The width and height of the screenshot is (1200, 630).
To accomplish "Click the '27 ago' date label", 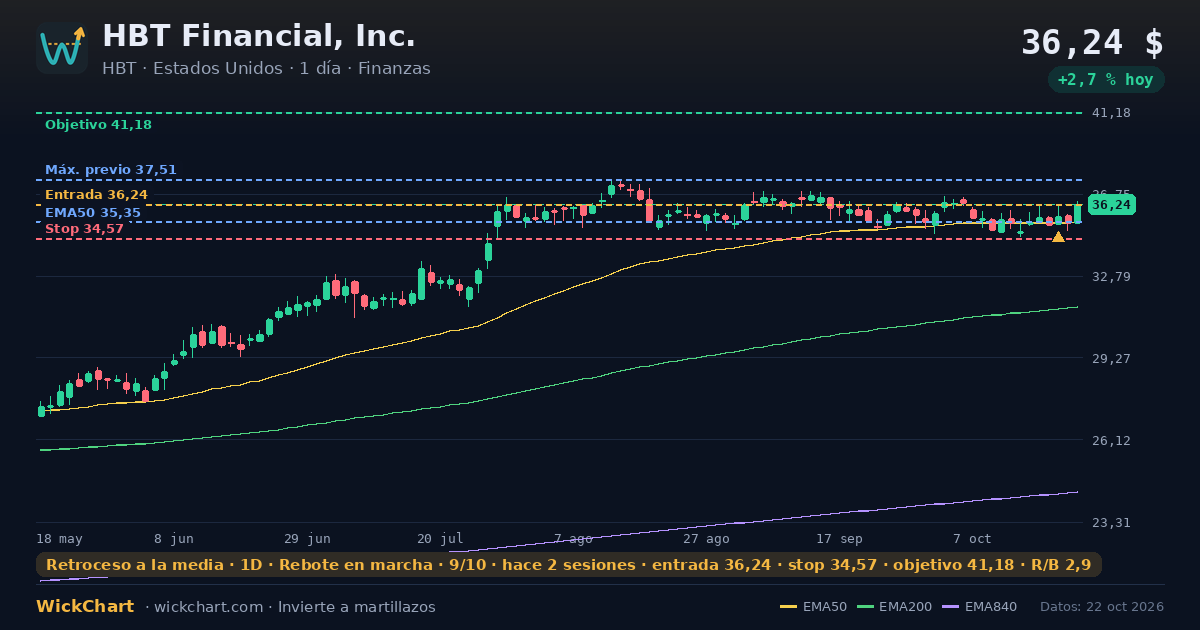I will (706, 539).
